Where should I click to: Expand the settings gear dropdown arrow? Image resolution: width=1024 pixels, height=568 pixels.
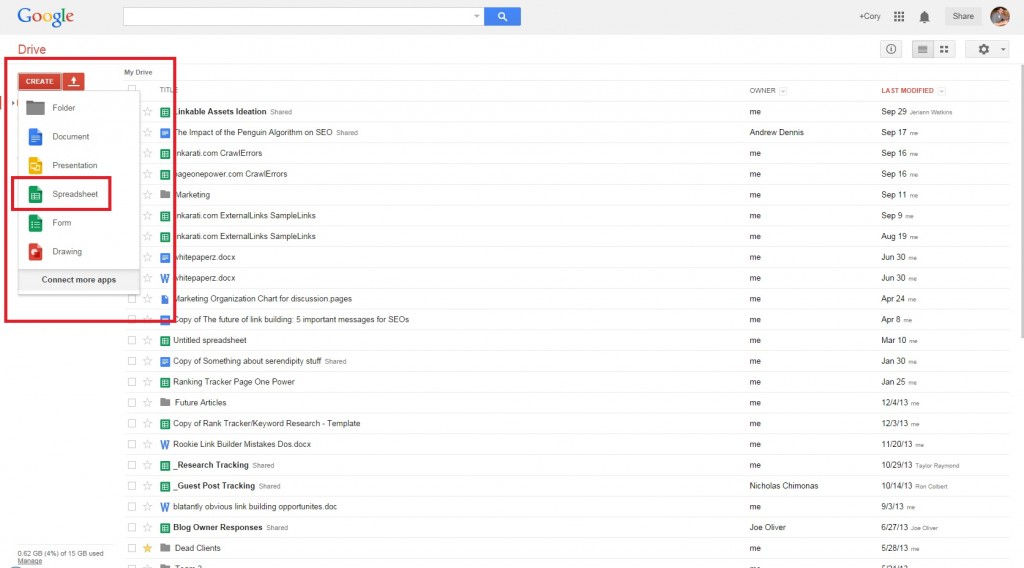[x=1003, y=50]
